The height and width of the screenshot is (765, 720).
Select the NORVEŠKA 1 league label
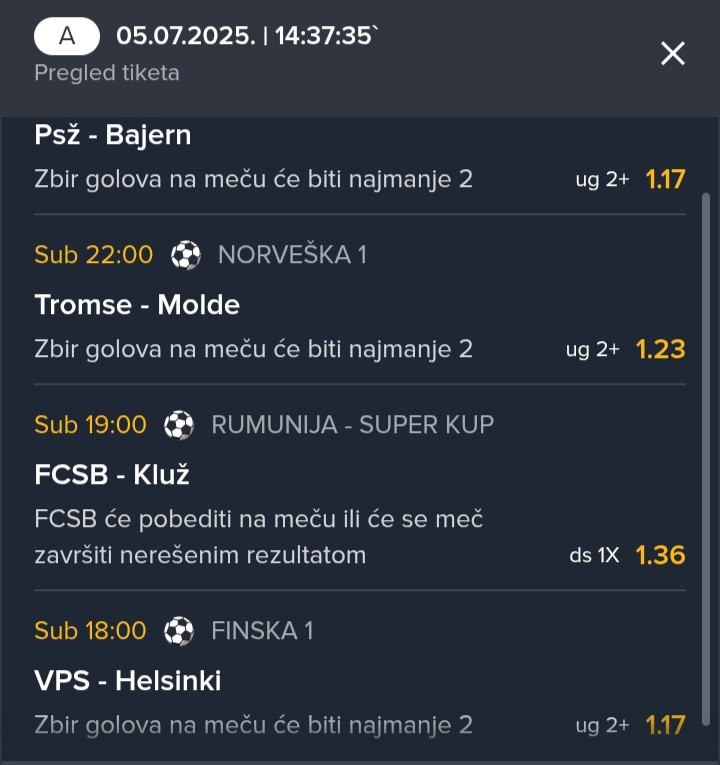[292, 255]
